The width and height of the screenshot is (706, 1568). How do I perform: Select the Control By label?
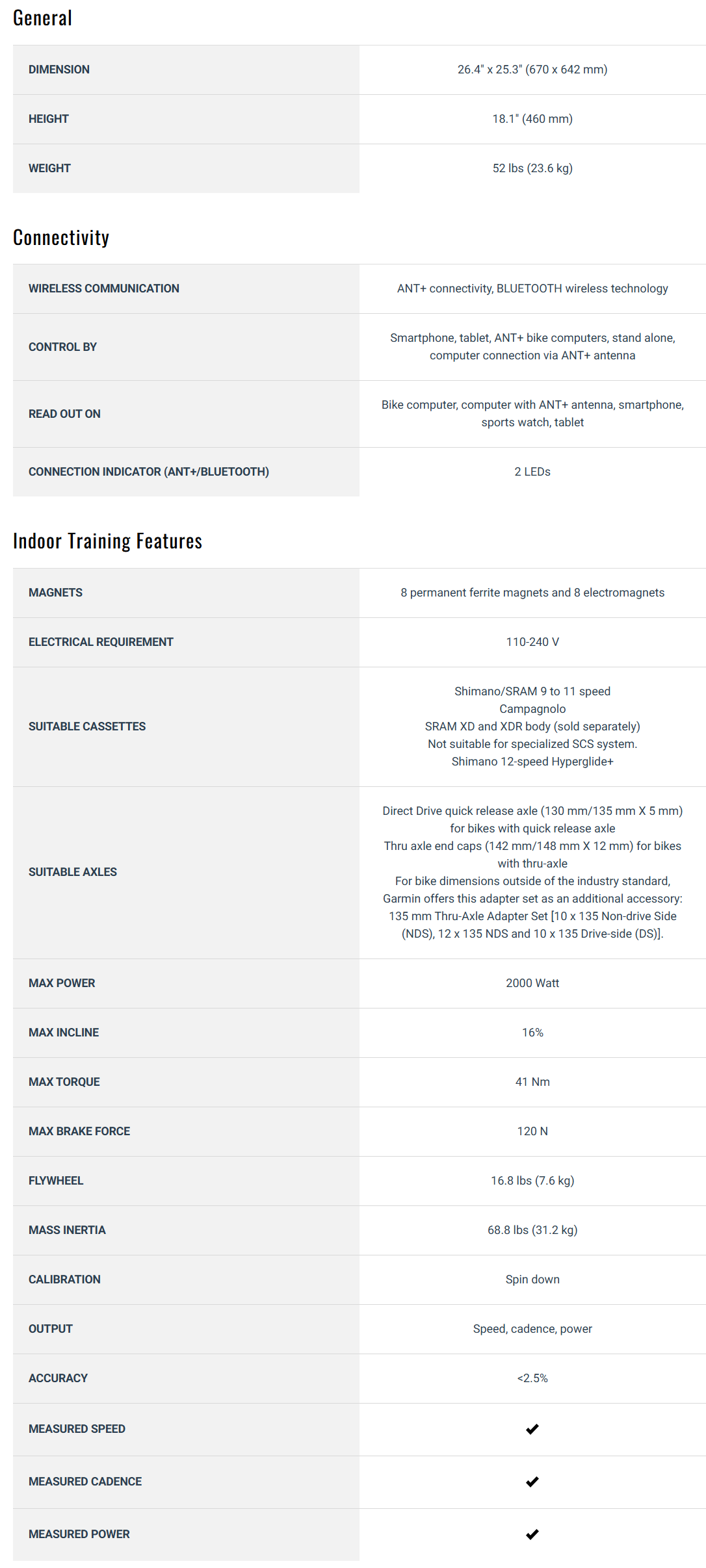click(62, 347)
